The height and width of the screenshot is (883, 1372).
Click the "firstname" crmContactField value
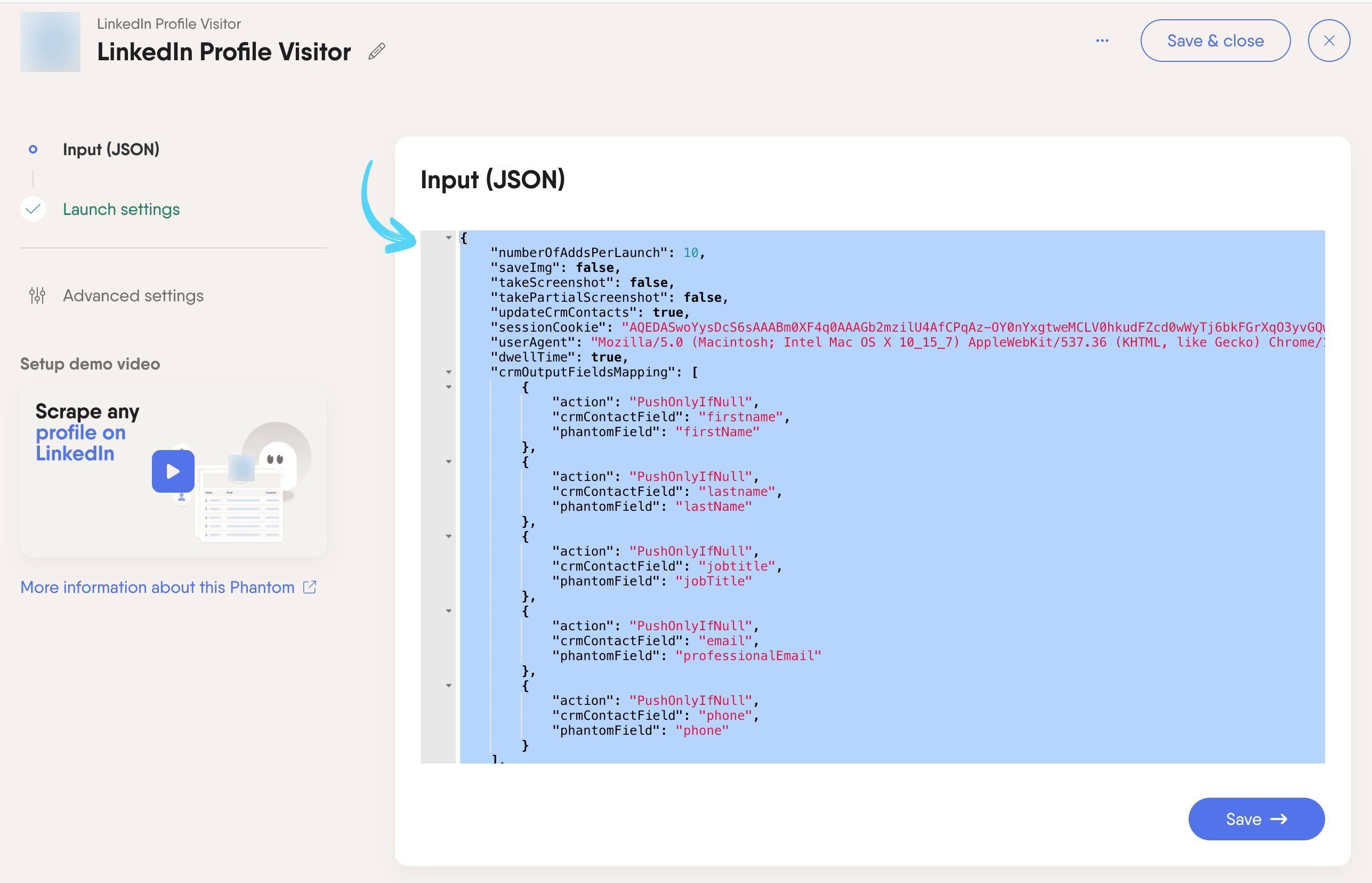[x=740, y=417]
